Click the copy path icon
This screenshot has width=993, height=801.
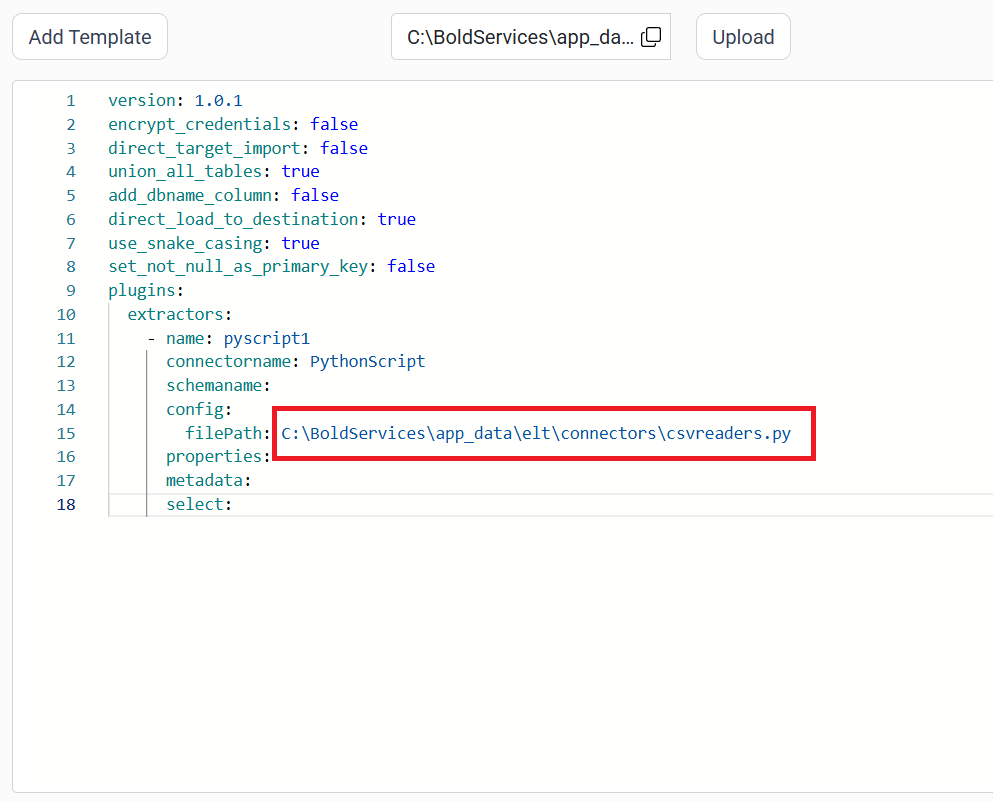point(651,35)
